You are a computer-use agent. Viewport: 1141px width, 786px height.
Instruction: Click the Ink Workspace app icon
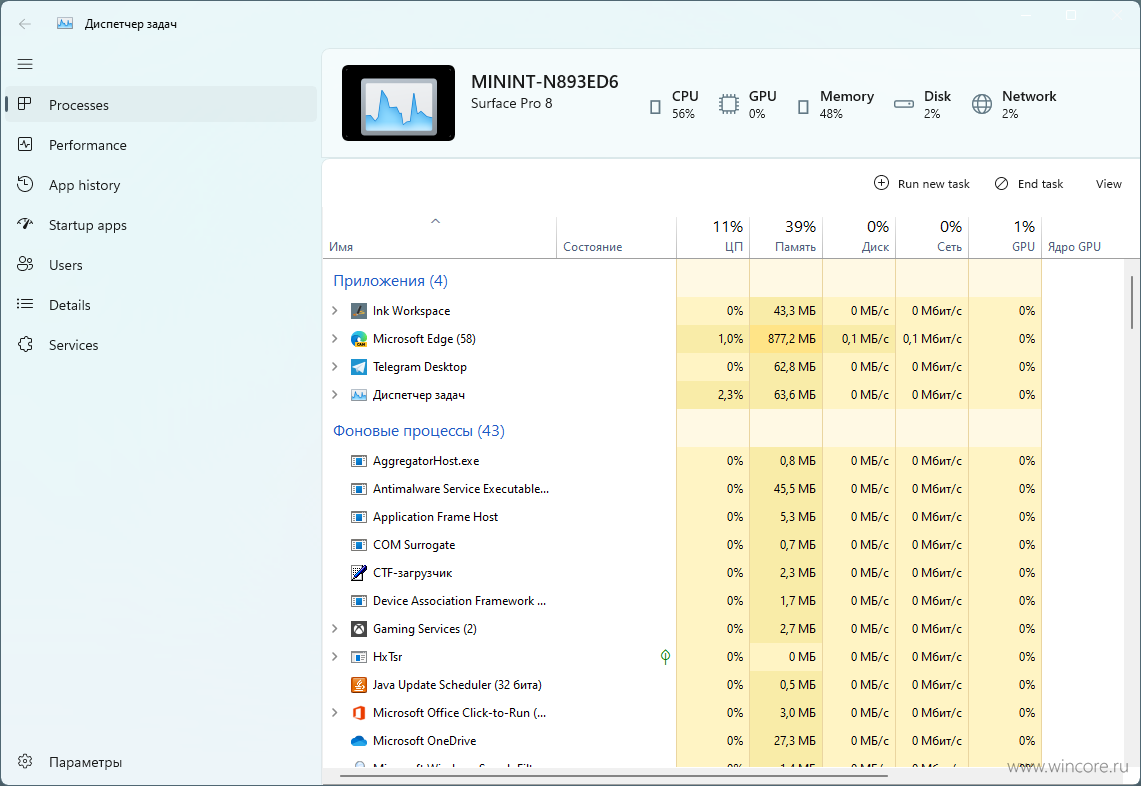click(x=359, y=311)
